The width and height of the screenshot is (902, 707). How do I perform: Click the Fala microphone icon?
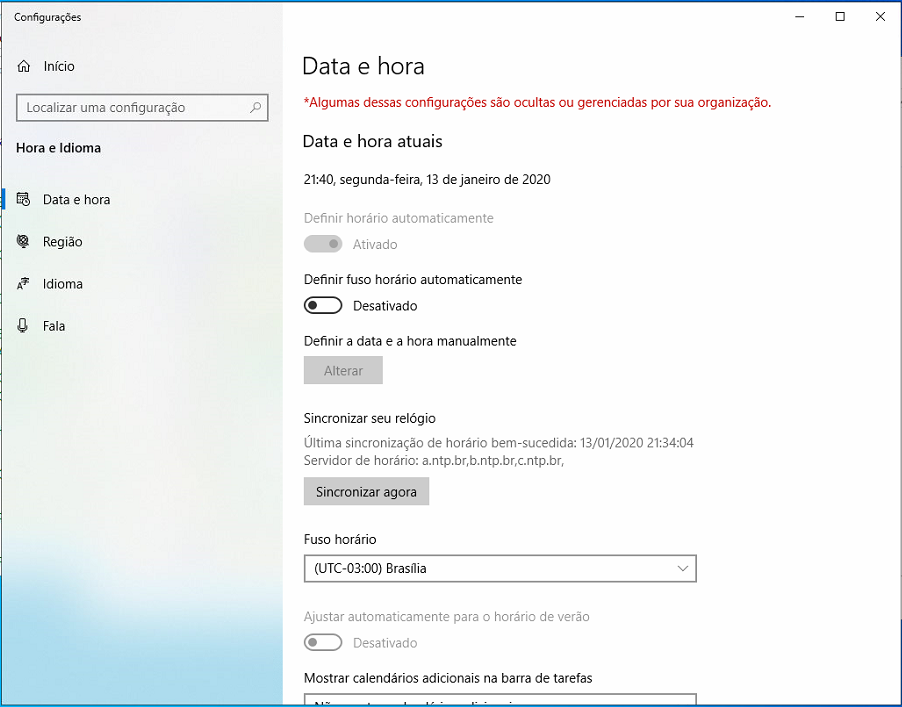[23, 326]
